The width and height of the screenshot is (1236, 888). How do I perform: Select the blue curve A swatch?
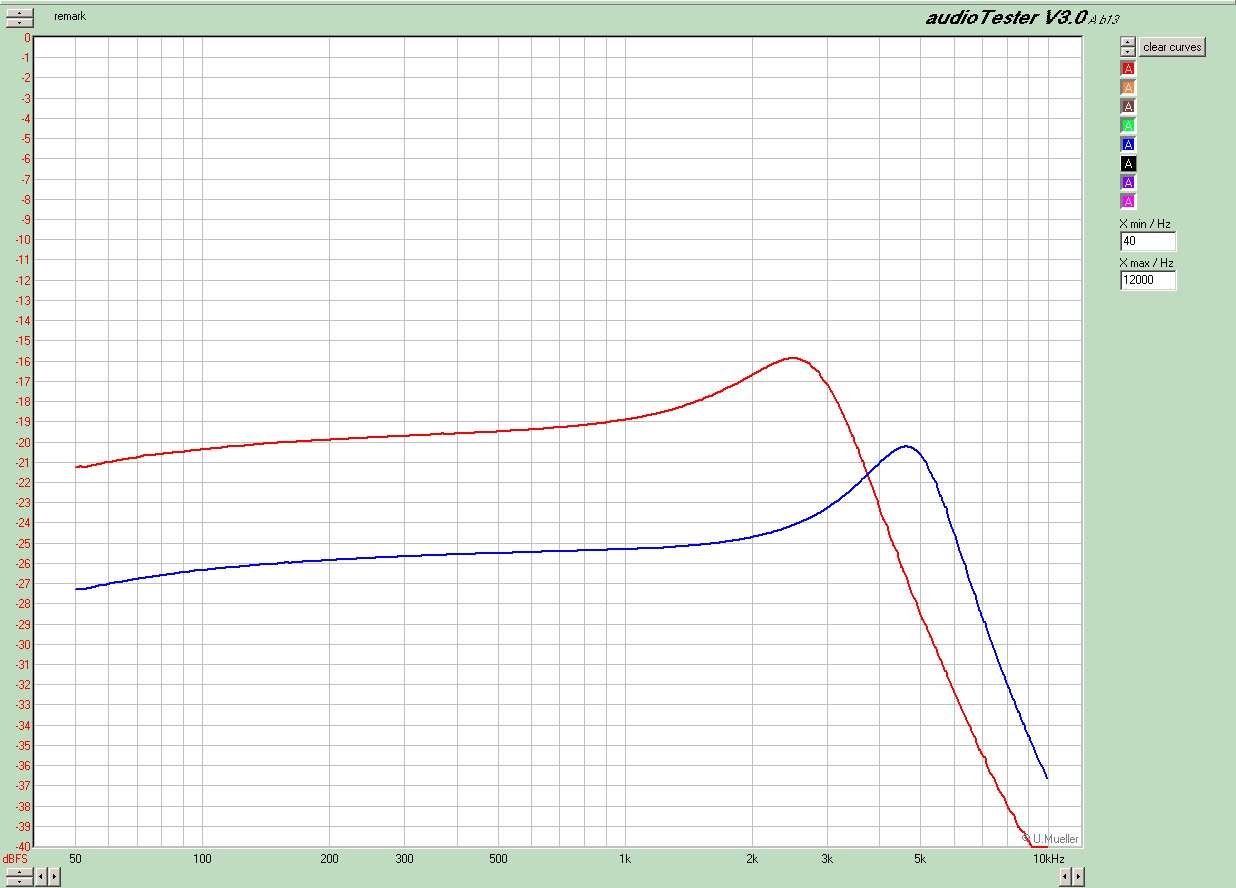[1128, 144]
